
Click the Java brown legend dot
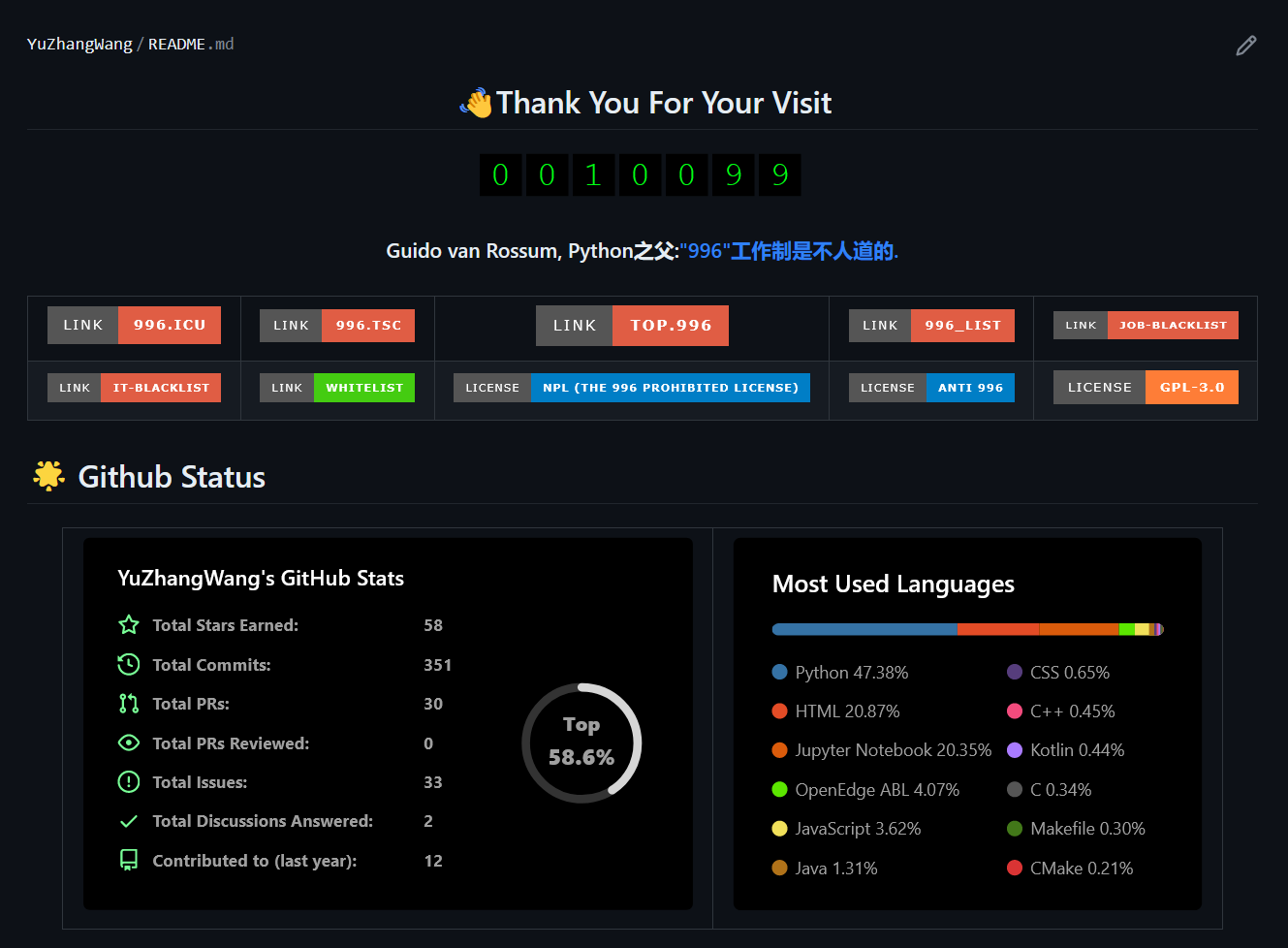(779, 868)
